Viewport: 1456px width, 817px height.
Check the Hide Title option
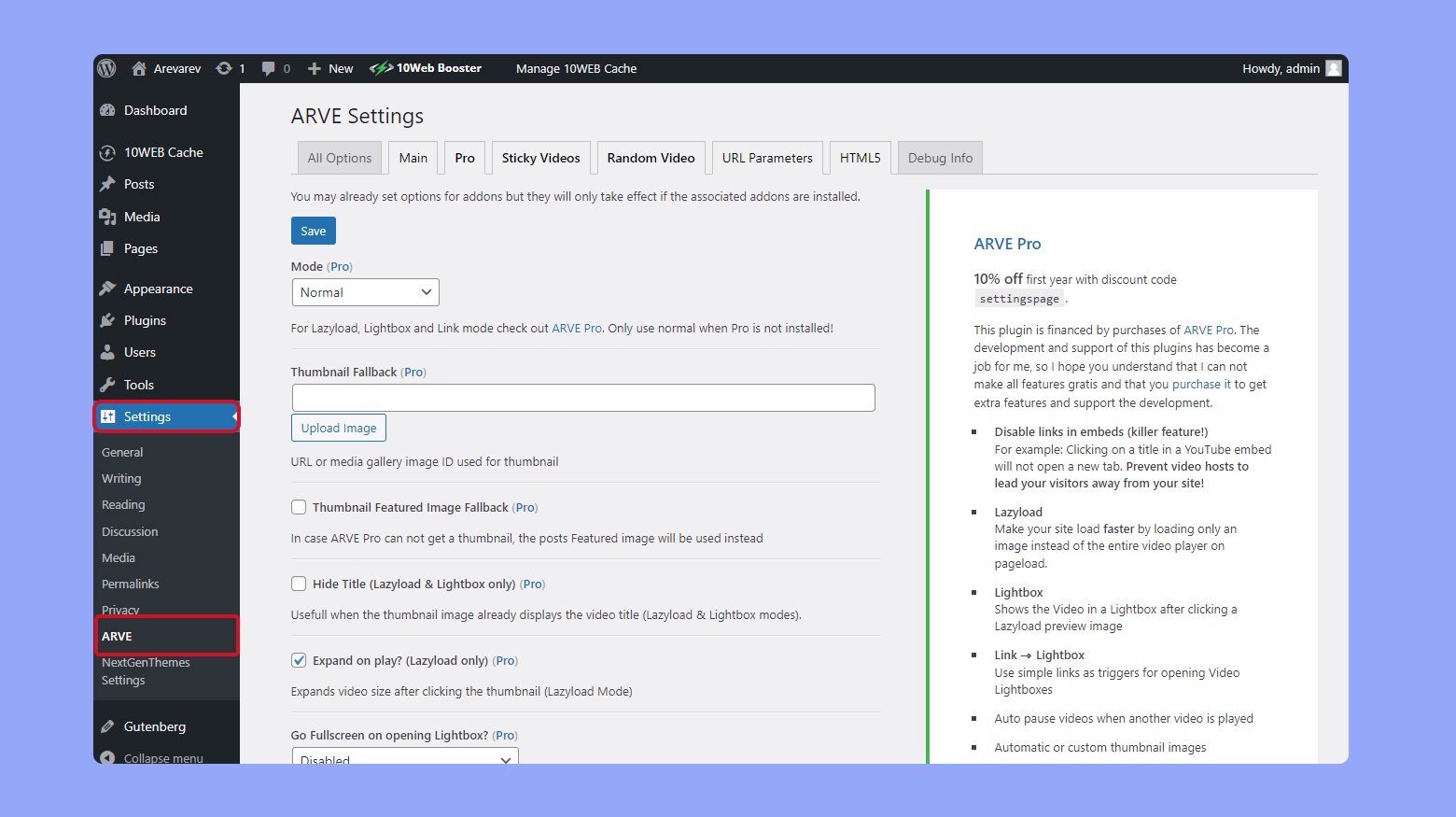point(299,584)
